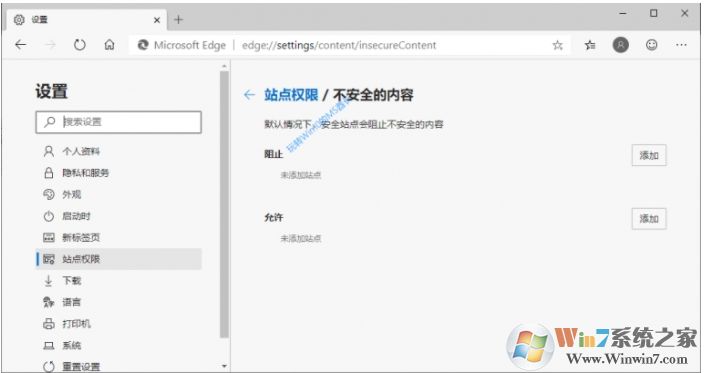Viewport: 704px width, 373px height.
Task: Click sidebar scrollbar down arrow
Action: click(x=224, y=366)
